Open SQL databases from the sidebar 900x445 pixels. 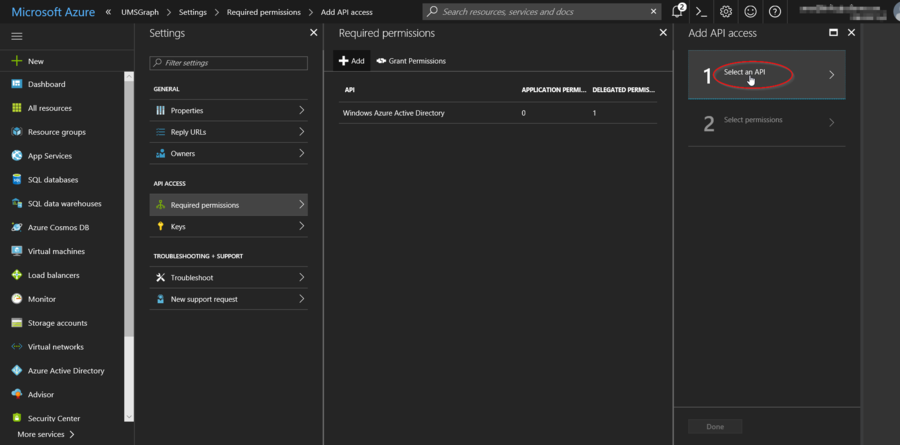(x=53, y=180)
